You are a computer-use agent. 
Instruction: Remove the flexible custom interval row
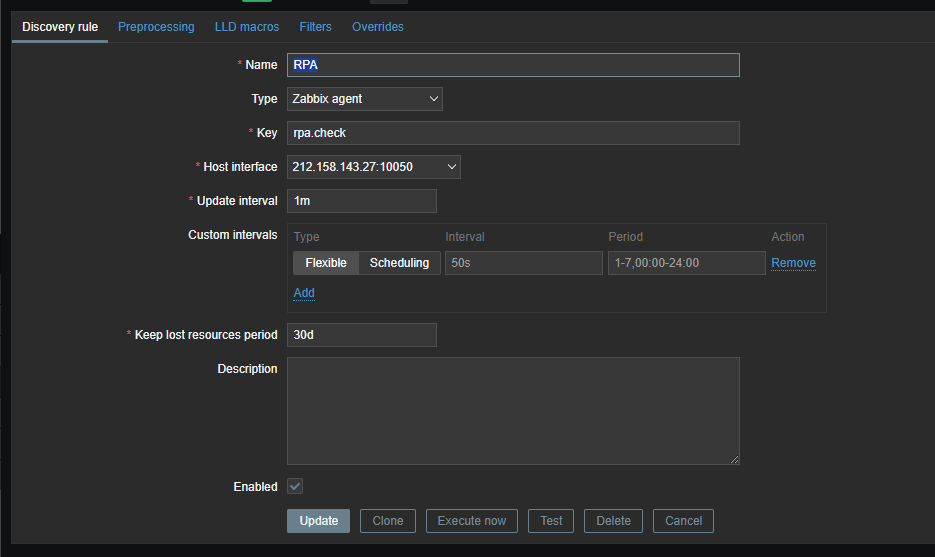793,263
